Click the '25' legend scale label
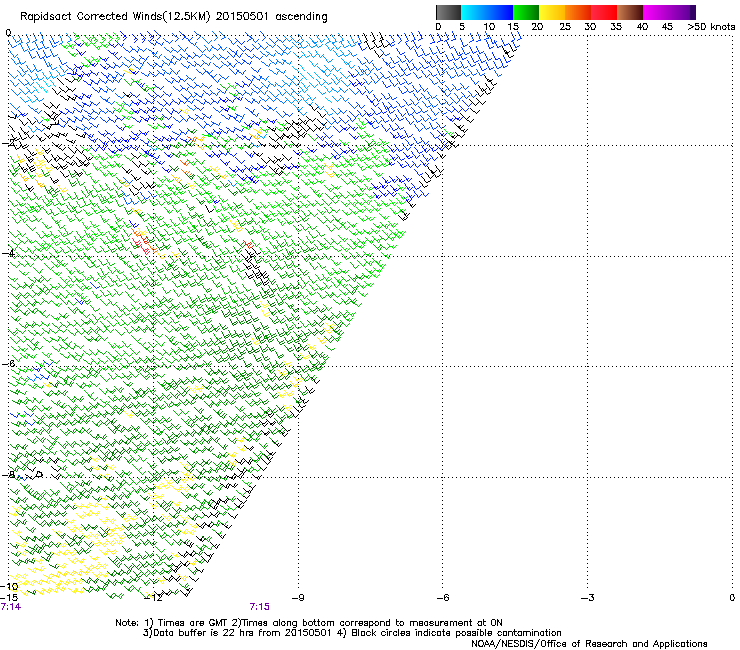 [x=565, y=27]
